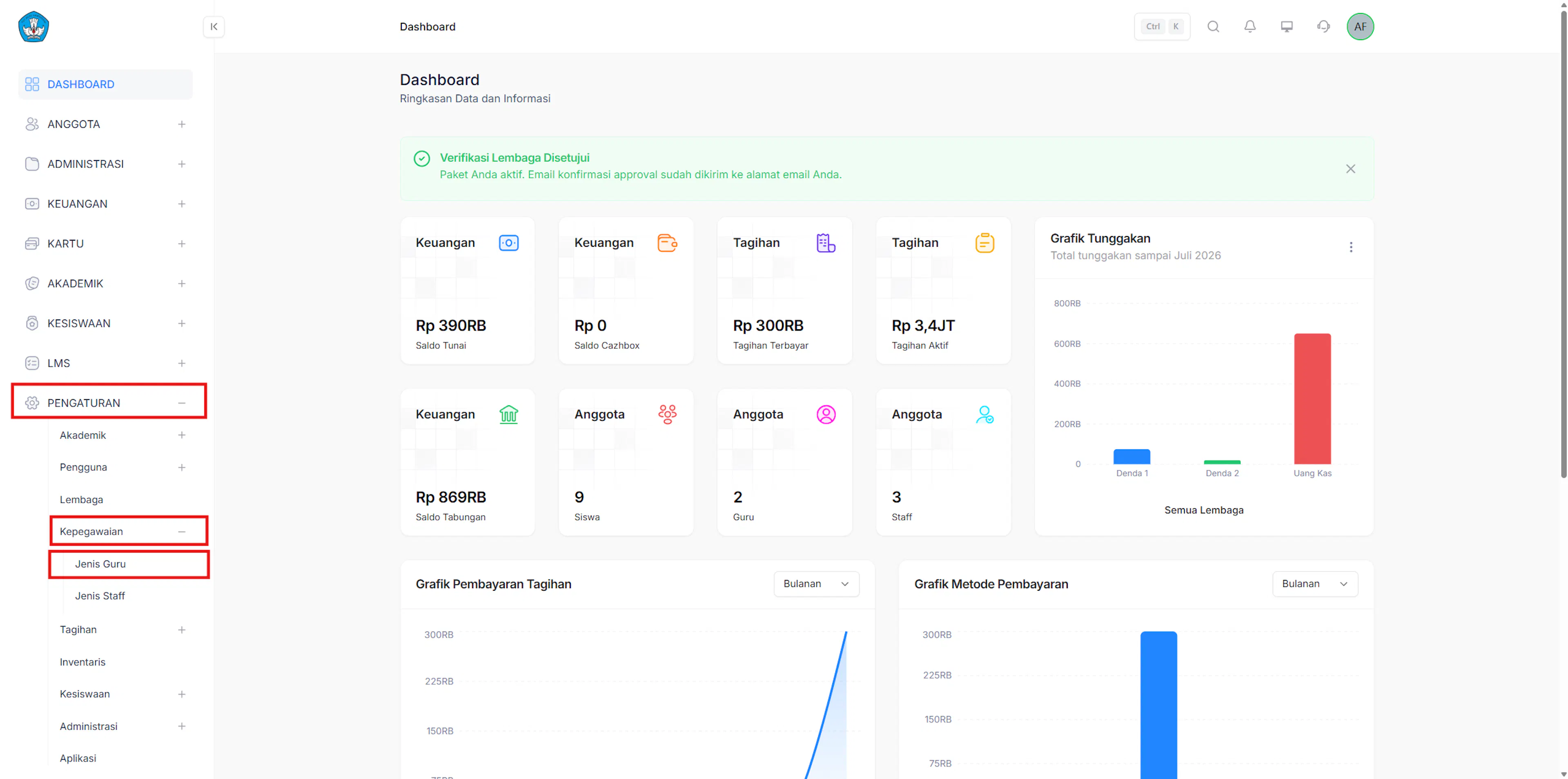Click the Saldo Tabungan bank icon

point(508,415)
